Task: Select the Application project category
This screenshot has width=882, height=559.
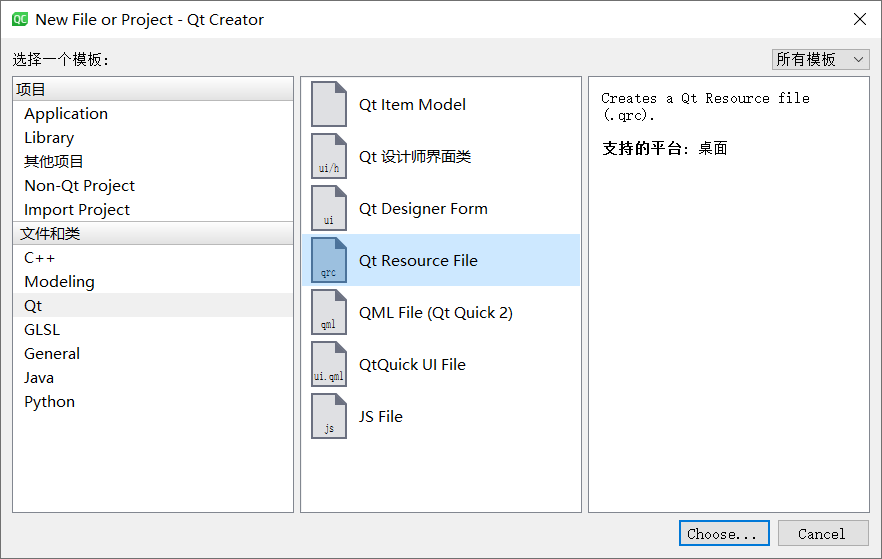Action: (152, 114)
